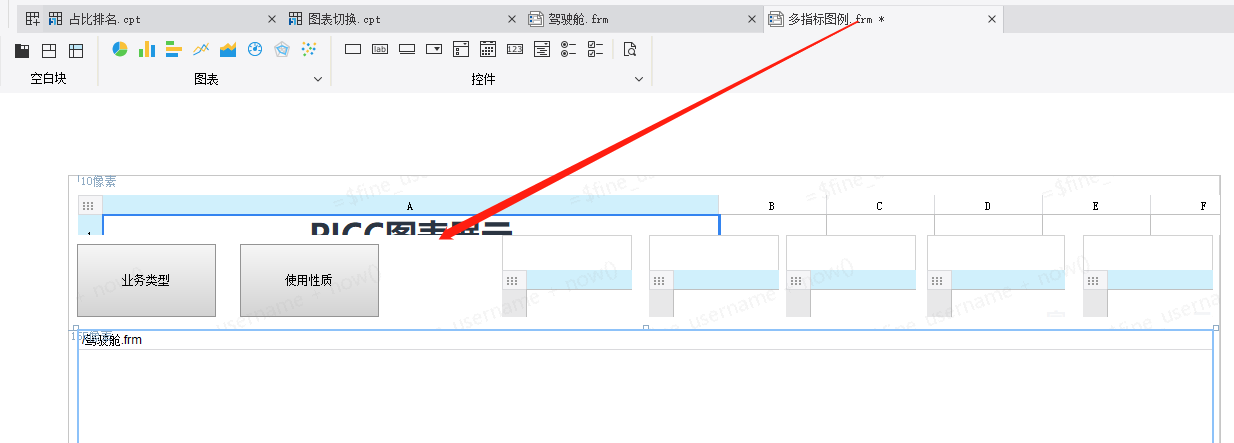The image size is (1234, 443).
Task: Insert a radar chart
Action: tap(282, 49)
